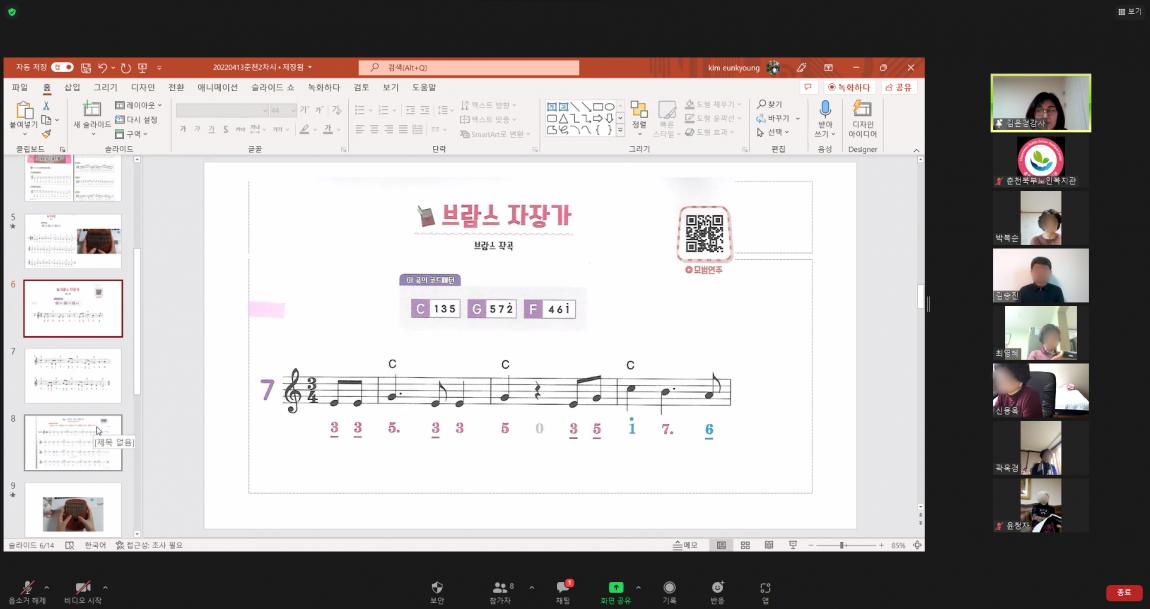This screenshot has width=1150, height=609.
Task: Click the 메모 (Notes) button in status bar
Action: (686, 545)
